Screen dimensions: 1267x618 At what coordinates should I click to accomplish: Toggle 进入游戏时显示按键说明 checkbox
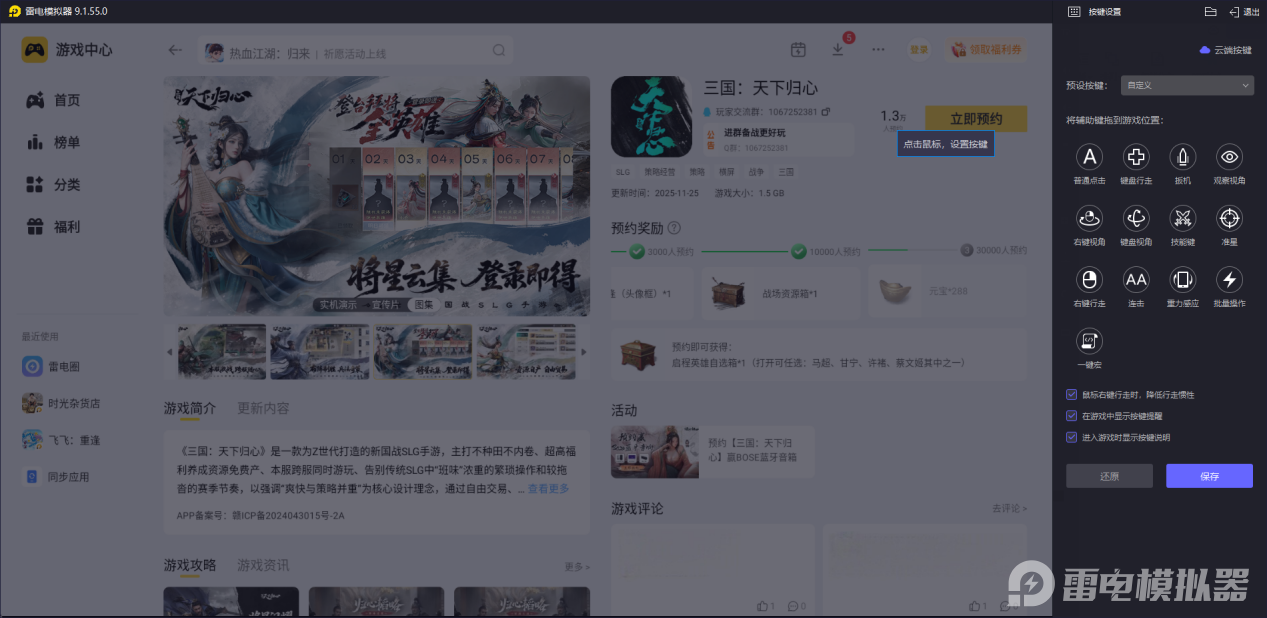[1072, 437]
